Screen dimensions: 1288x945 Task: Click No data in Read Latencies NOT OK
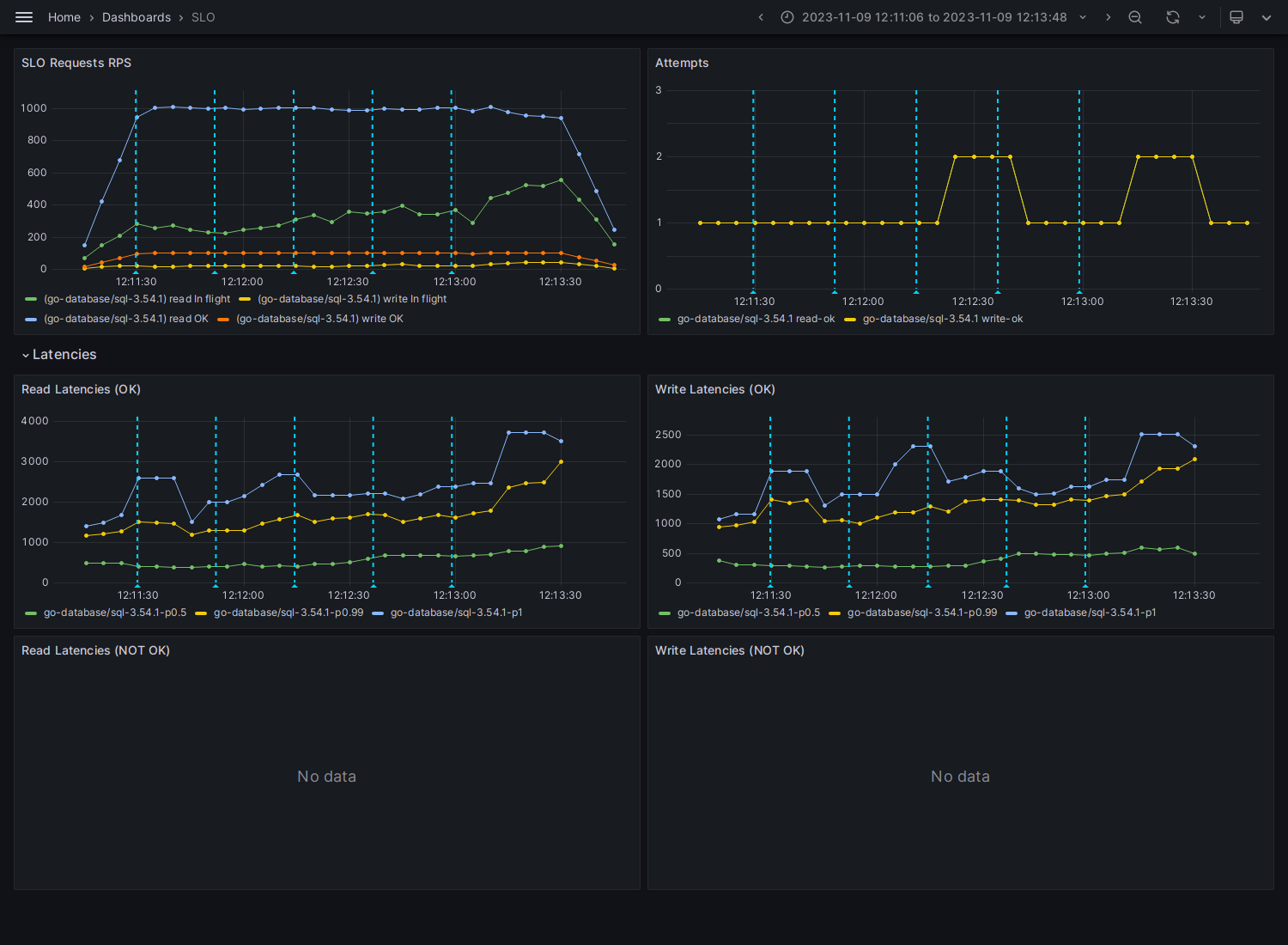[326, 777]
